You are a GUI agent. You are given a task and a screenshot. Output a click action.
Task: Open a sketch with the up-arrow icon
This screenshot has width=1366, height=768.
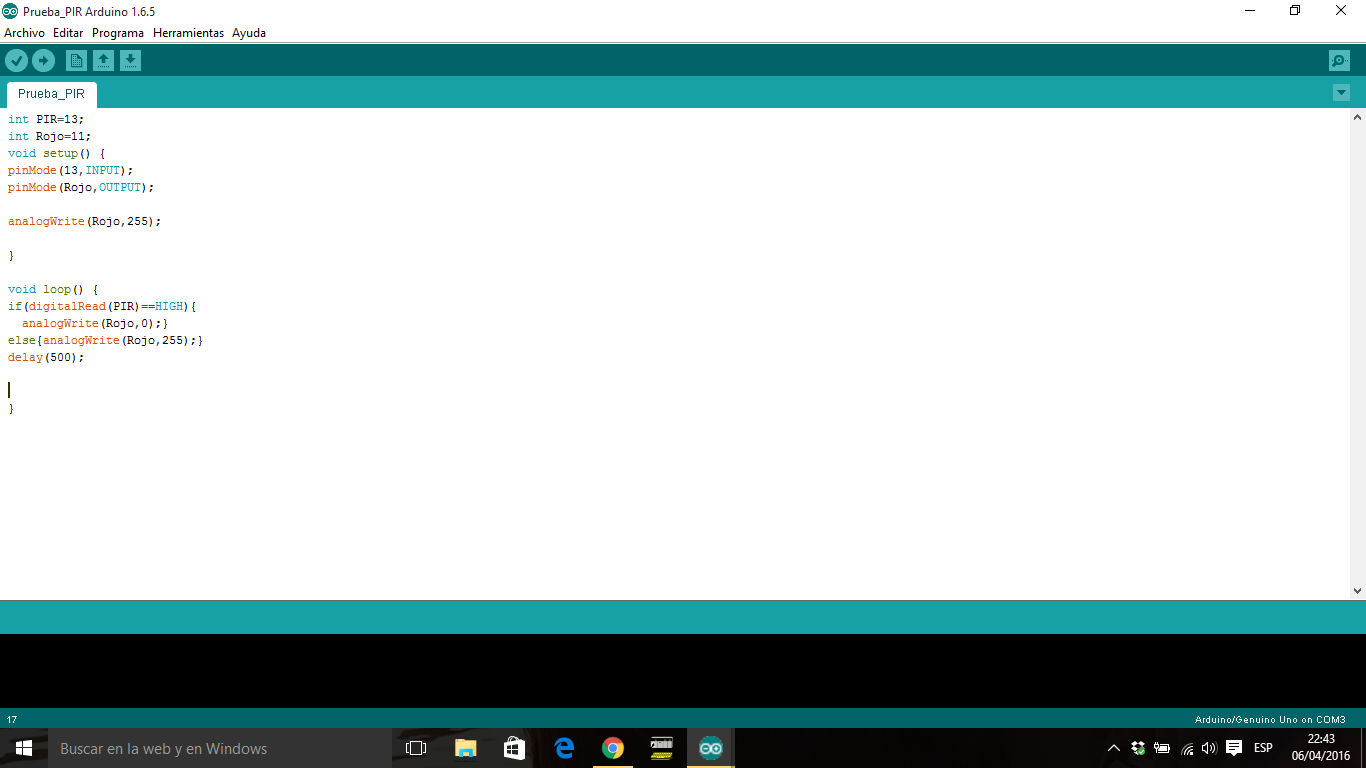click(x=103, y=61)
